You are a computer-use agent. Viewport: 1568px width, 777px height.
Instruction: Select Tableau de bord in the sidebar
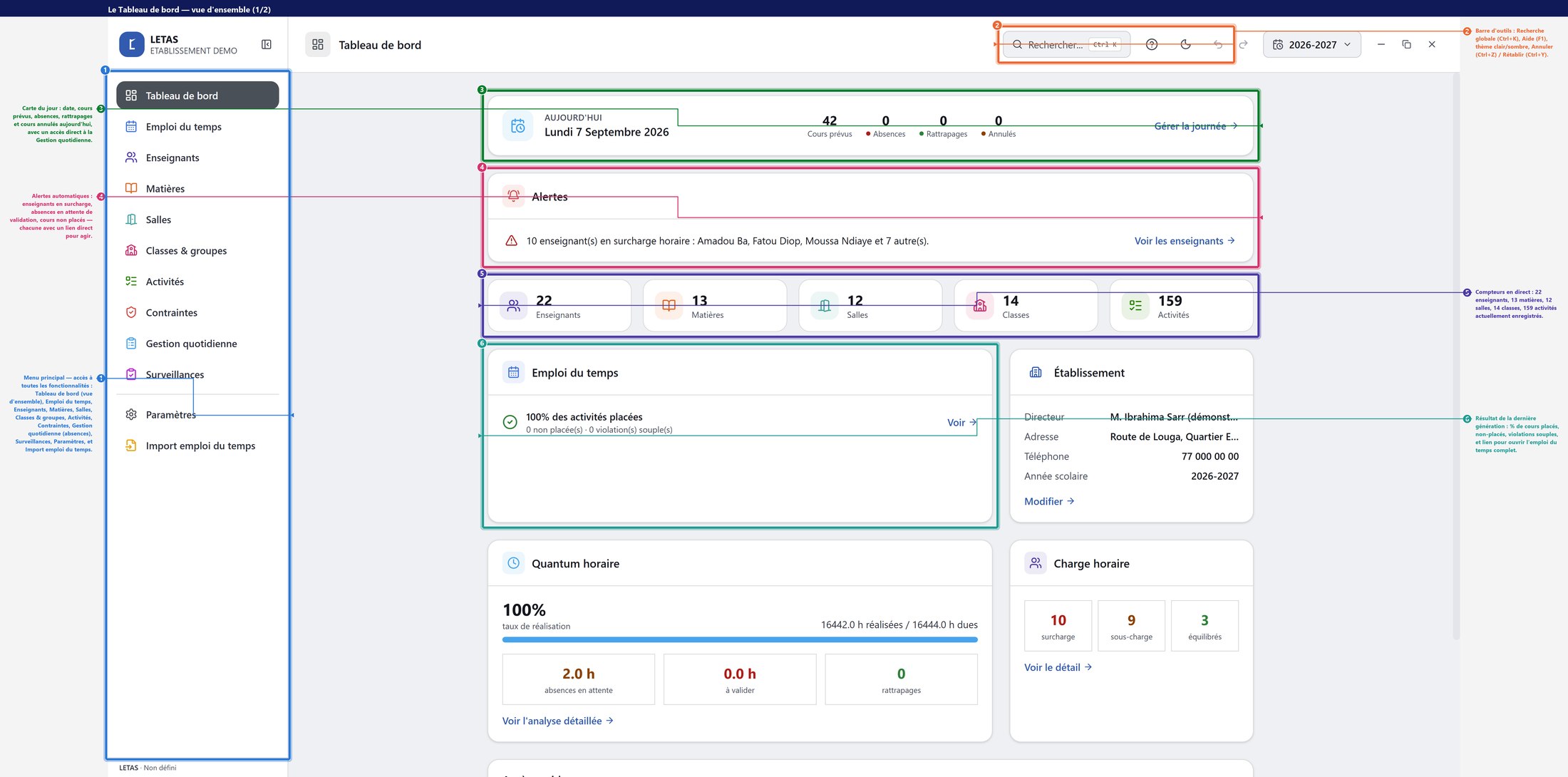197,96
